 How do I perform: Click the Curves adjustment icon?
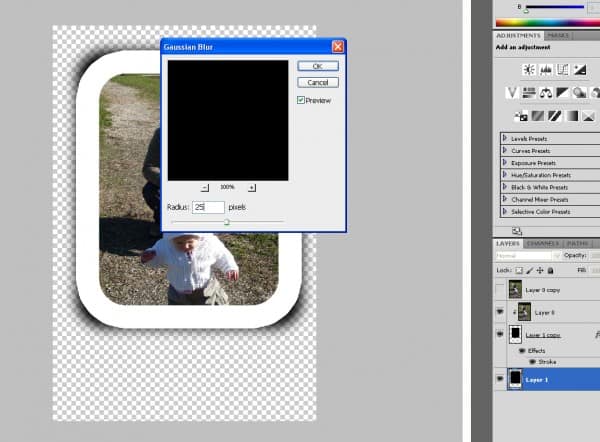click(563, 69)
